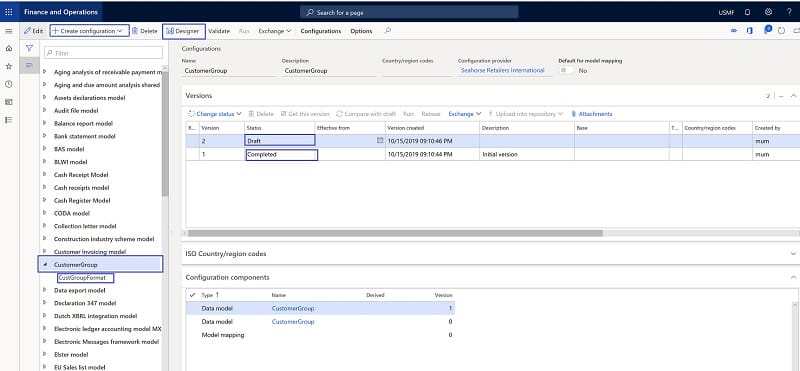Open the USMF company selector
800x371 pixels.
[x=726, y=13]
